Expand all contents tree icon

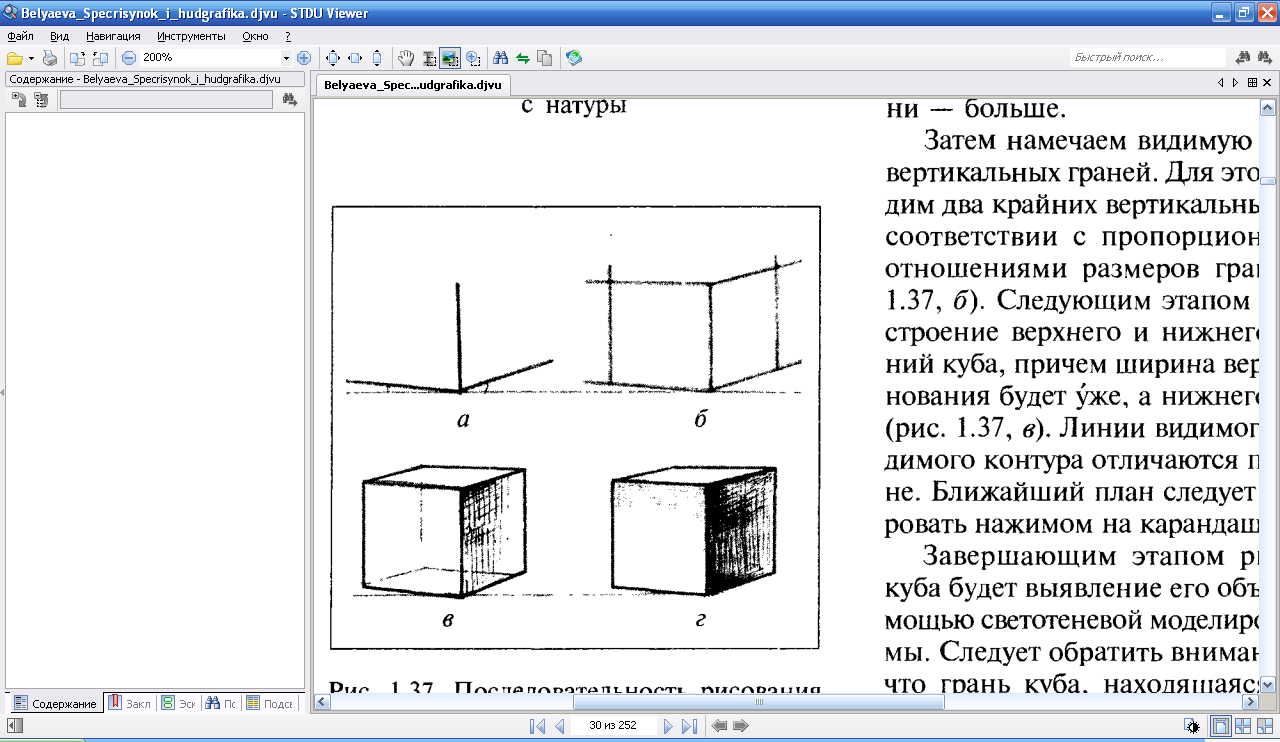coord(19,99)
